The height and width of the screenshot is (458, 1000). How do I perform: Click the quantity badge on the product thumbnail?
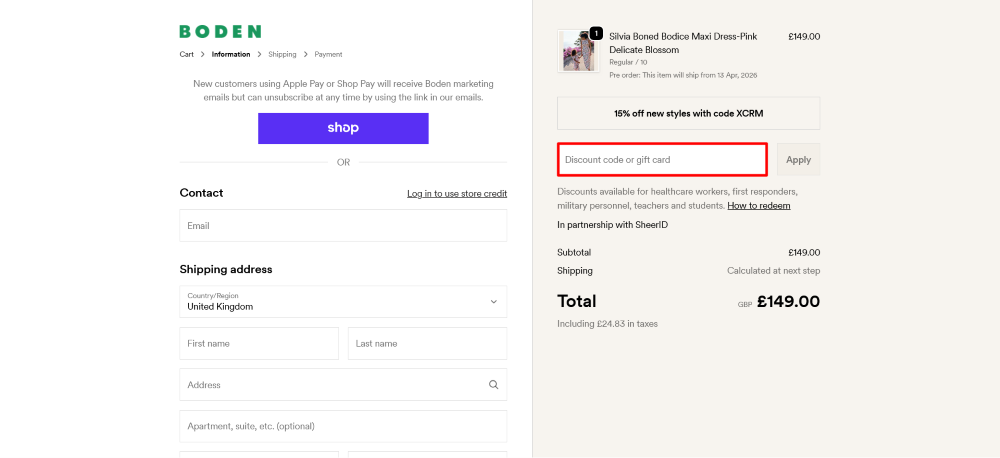pos(596,33)
